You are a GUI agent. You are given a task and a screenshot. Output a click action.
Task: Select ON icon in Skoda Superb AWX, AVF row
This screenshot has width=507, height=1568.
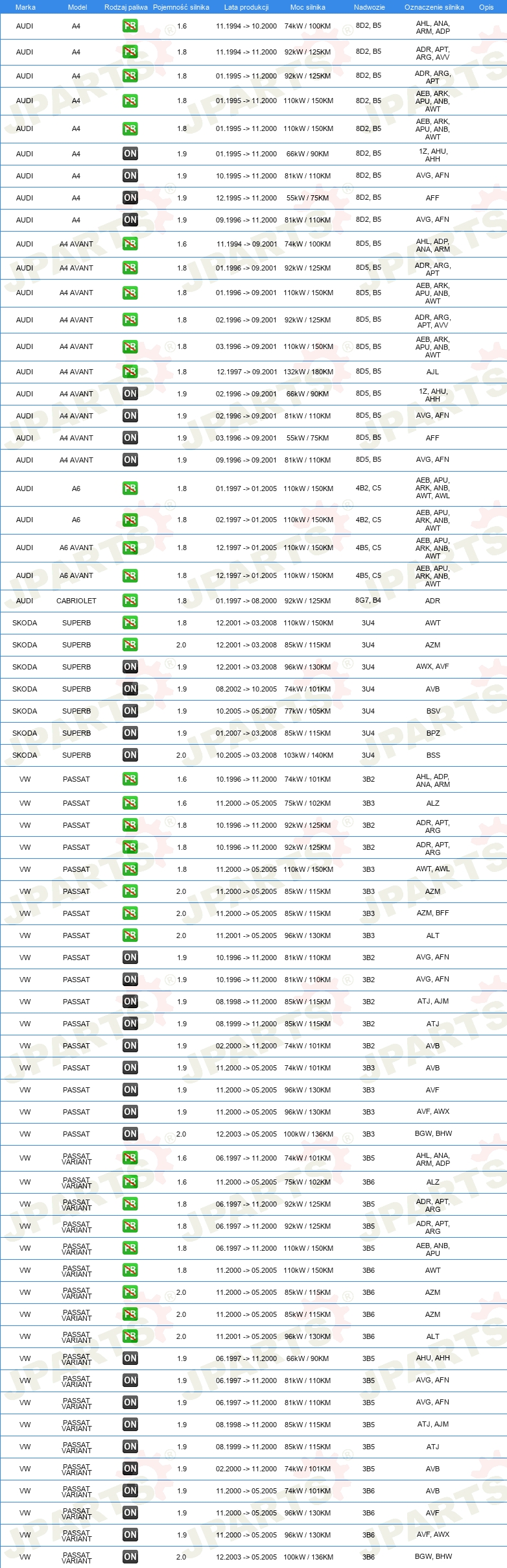pos(130,667)
